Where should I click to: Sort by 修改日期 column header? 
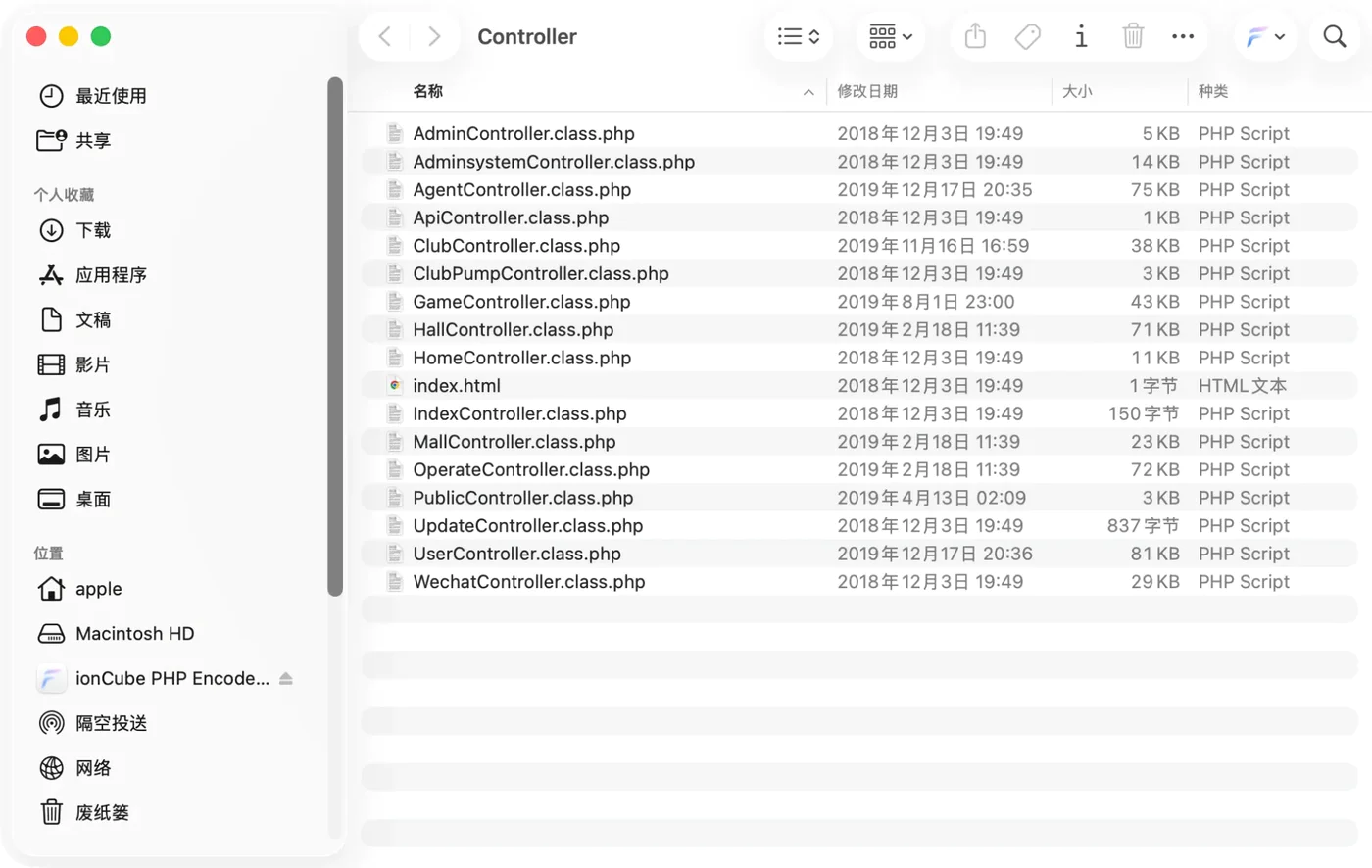click(x=867, y=91)
